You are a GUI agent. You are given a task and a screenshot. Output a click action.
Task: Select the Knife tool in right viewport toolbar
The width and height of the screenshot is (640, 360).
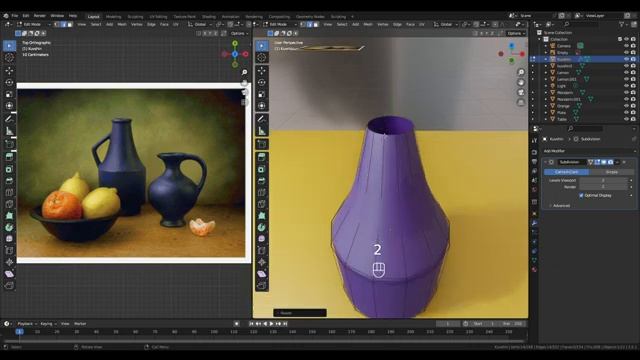coord(262,204)
